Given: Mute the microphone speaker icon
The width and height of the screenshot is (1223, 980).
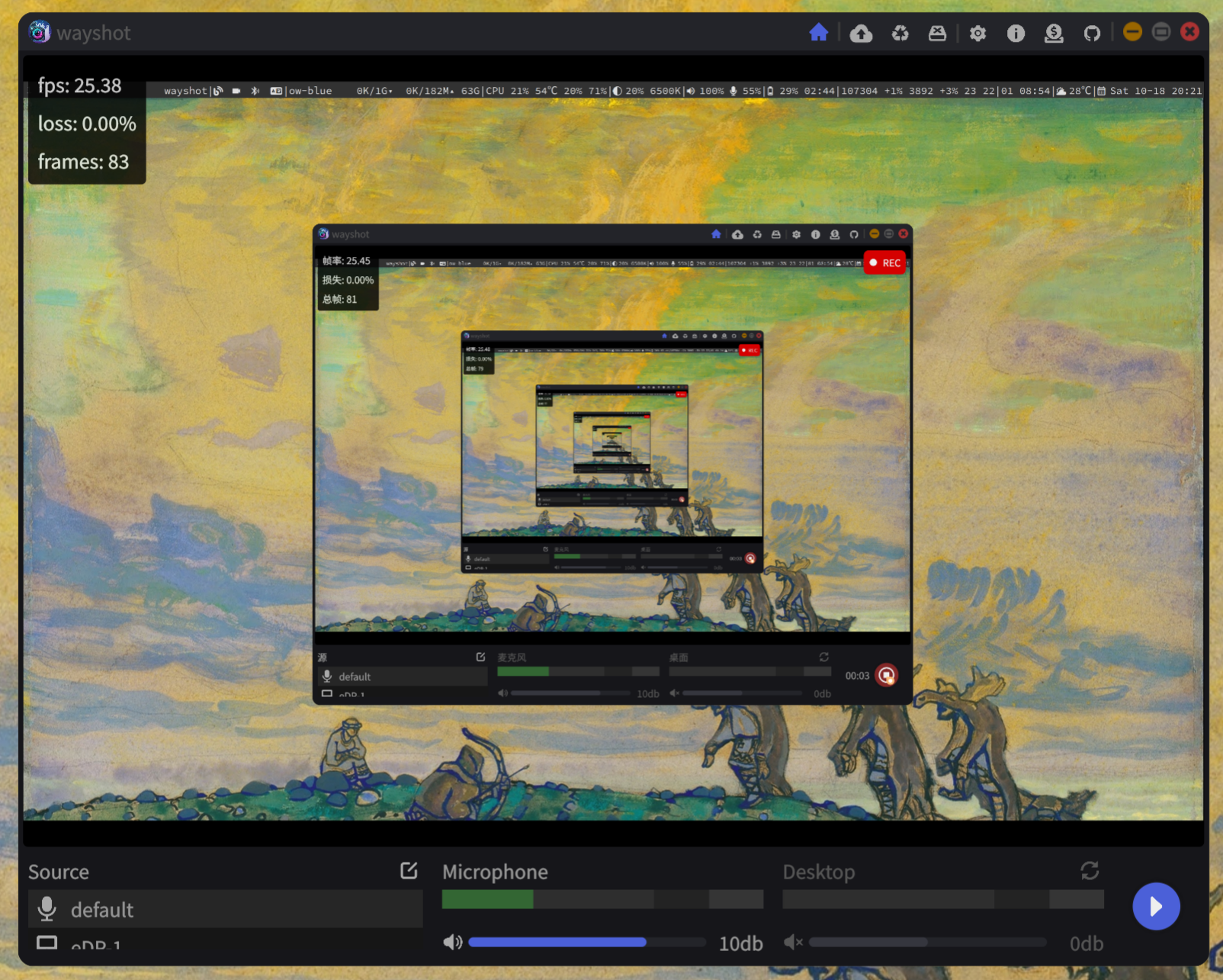Looking at the screenshot, I should click(452, 942).
